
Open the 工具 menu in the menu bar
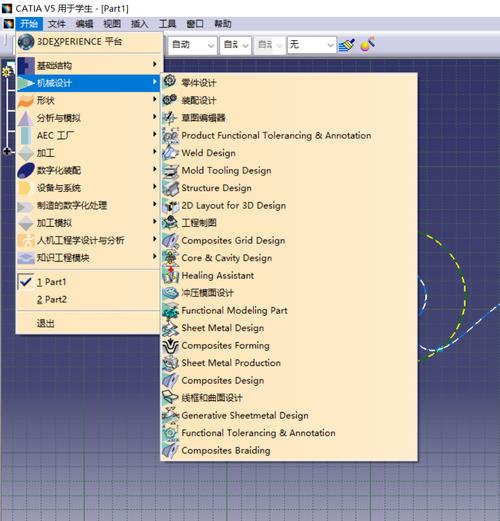[167, 24]
